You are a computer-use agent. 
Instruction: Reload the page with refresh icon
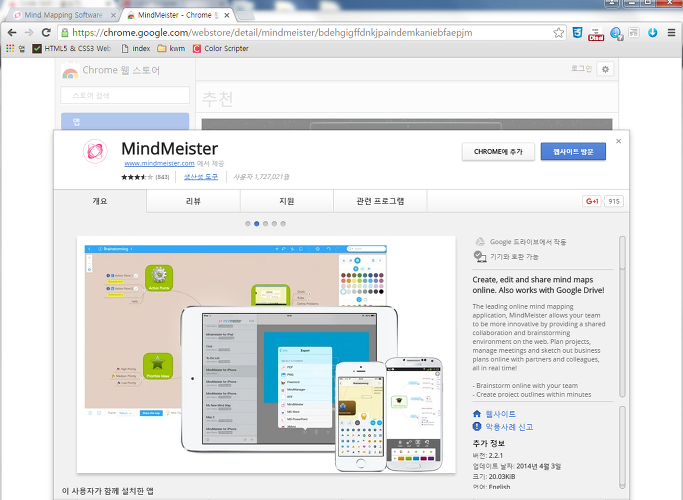point(46,33)
